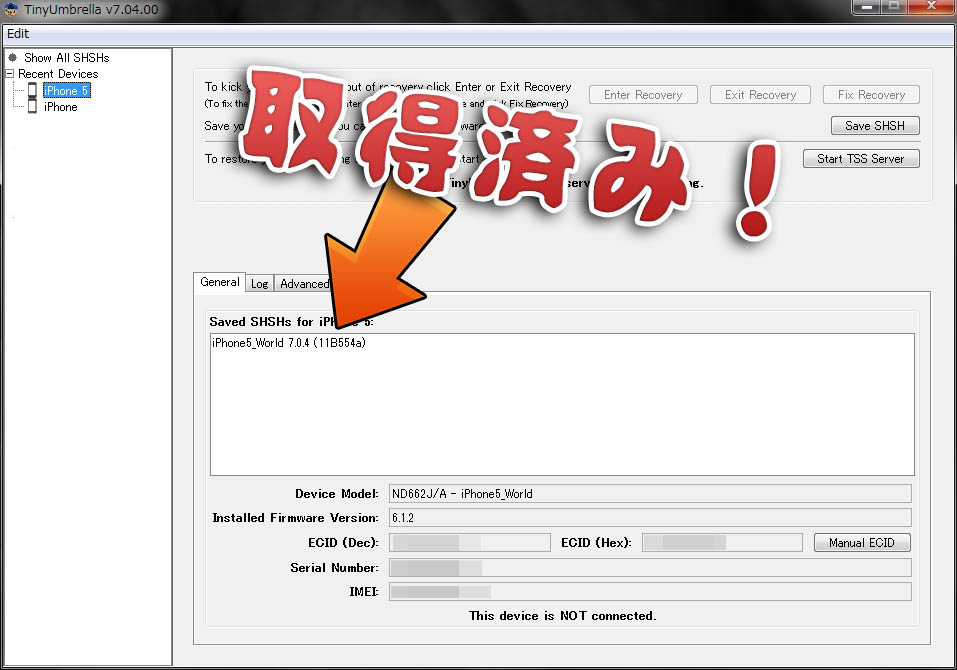Click the Exit Recovery button
This screenshot has height=670, width=957.
(x=760, y=95)
